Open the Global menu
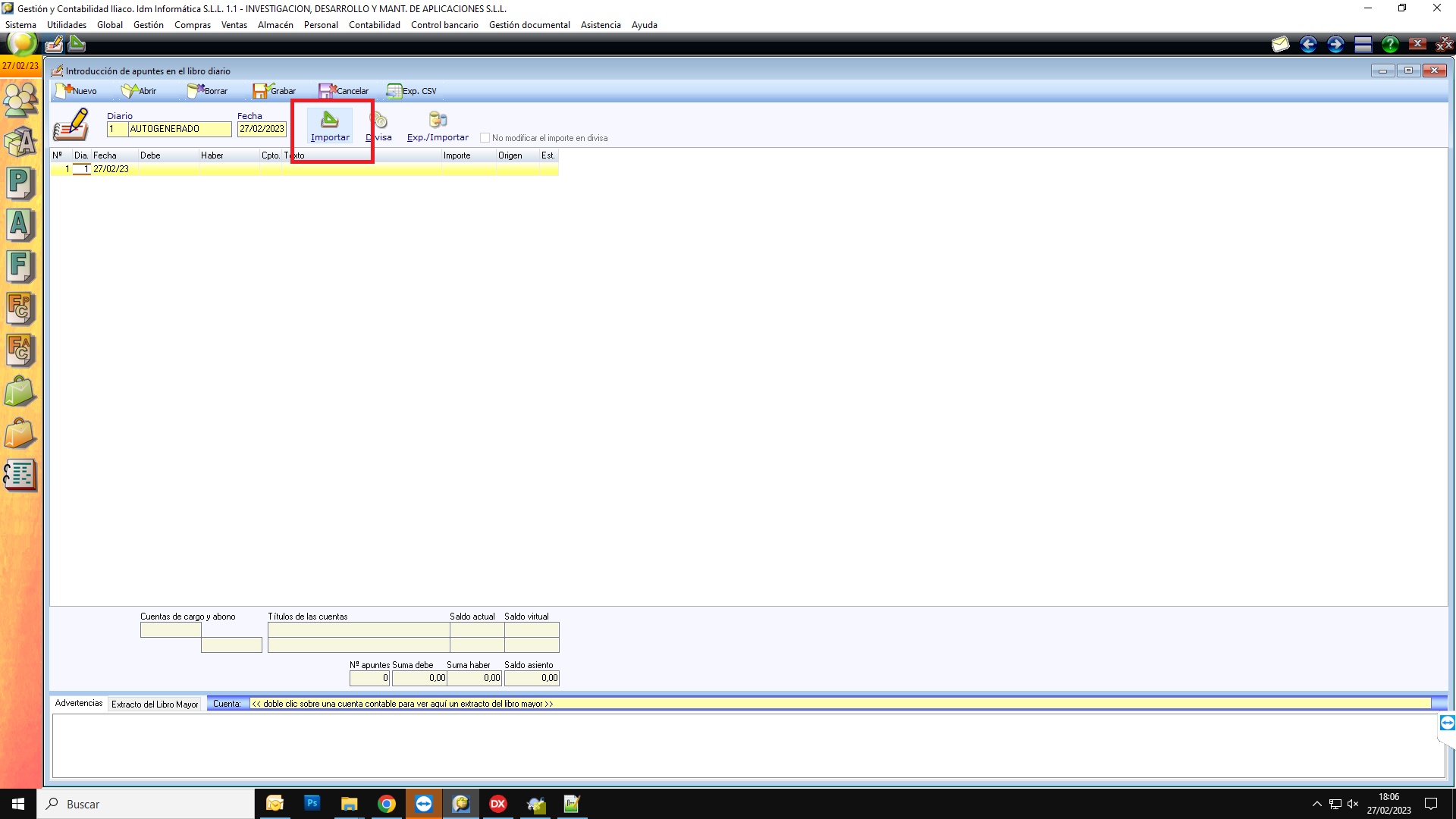This screenshot has height=819, width=1456. pos(110,25)
